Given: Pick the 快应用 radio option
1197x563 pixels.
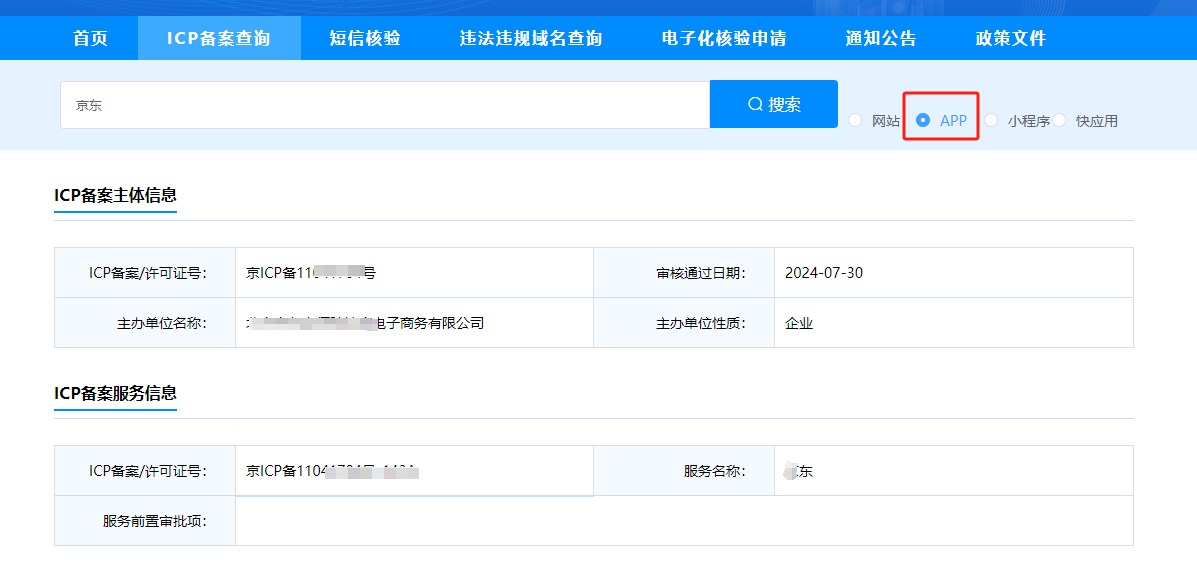Looking at the screenshot, I should point(1059,120).
